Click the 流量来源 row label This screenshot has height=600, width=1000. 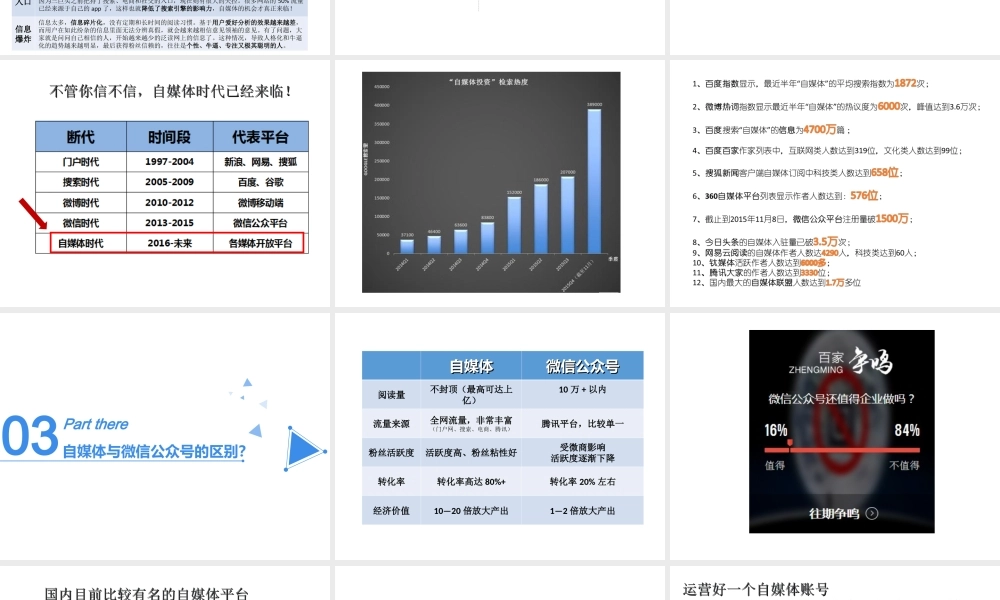392,423
